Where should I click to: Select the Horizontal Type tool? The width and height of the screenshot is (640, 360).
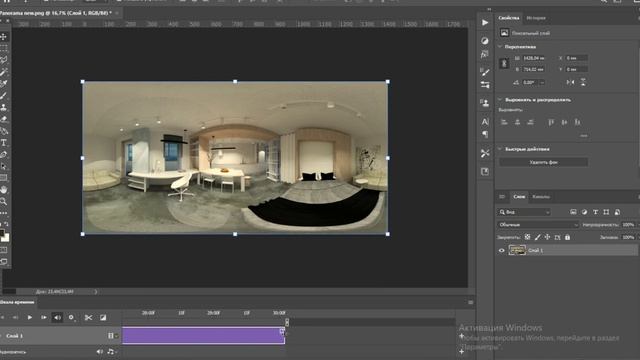tap(4, 143)
